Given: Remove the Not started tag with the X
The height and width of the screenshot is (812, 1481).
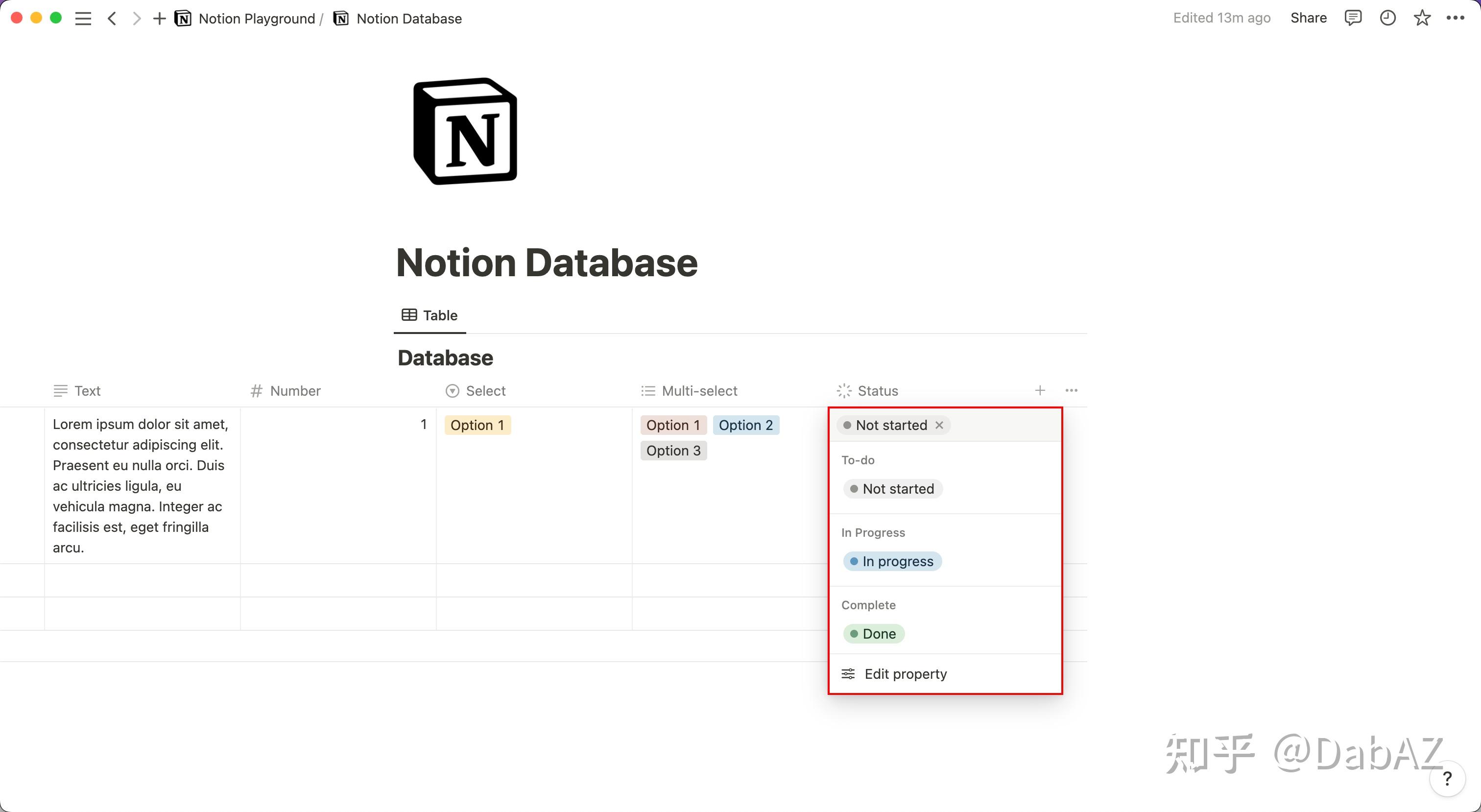Looking at the screenshot, I should click(x=939, y=425).
